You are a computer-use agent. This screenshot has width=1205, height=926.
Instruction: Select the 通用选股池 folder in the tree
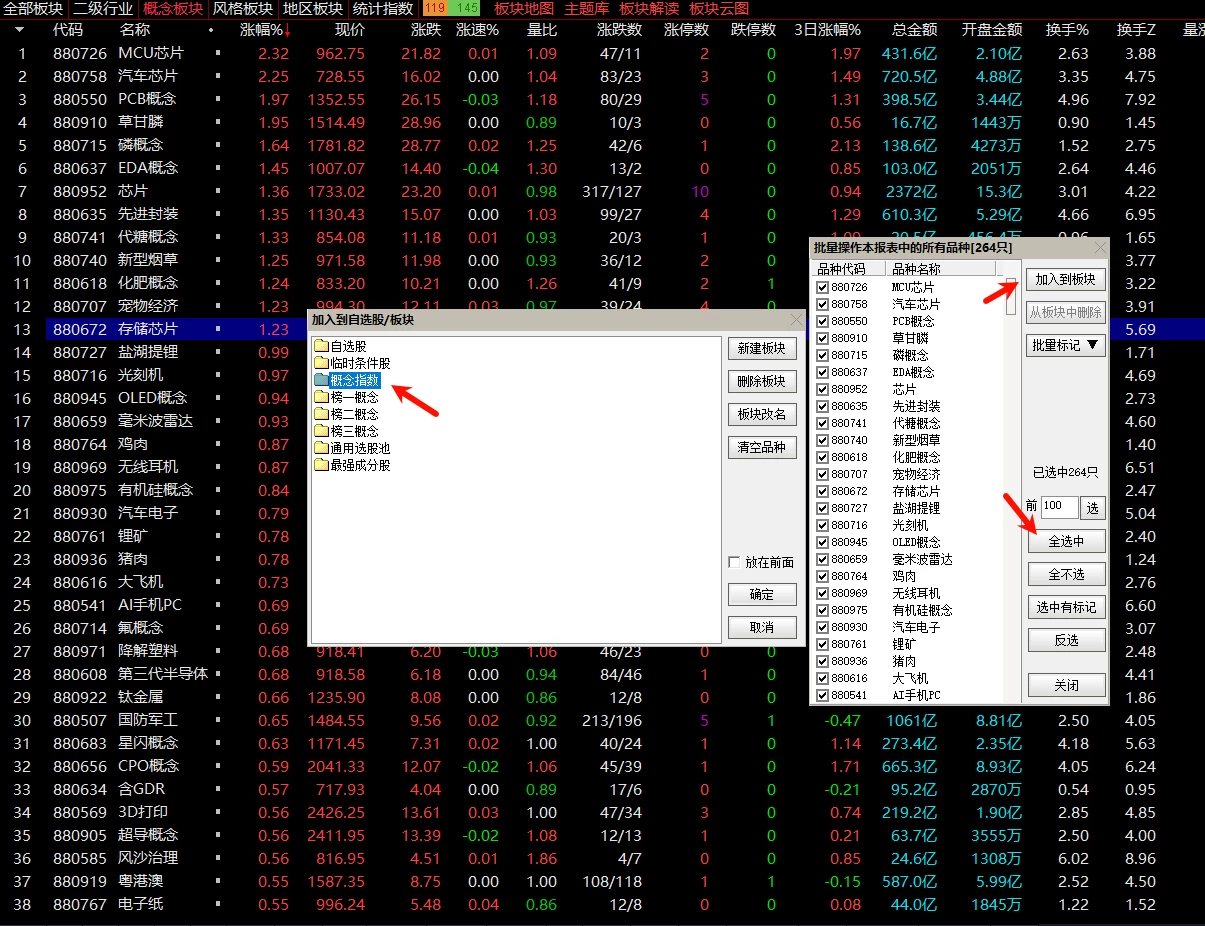coord(360,448)
